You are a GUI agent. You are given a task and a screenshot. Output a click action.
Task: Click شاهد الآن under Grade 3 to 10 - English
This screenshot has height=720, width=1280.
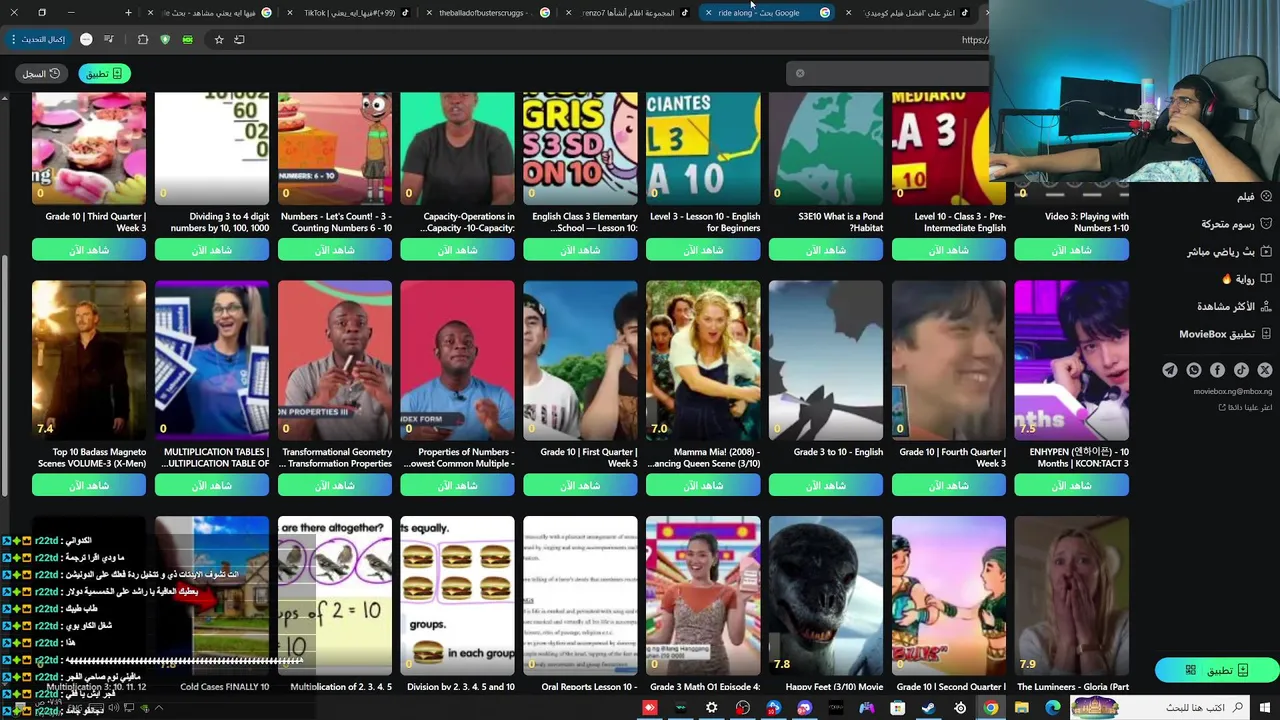point(826,485)
